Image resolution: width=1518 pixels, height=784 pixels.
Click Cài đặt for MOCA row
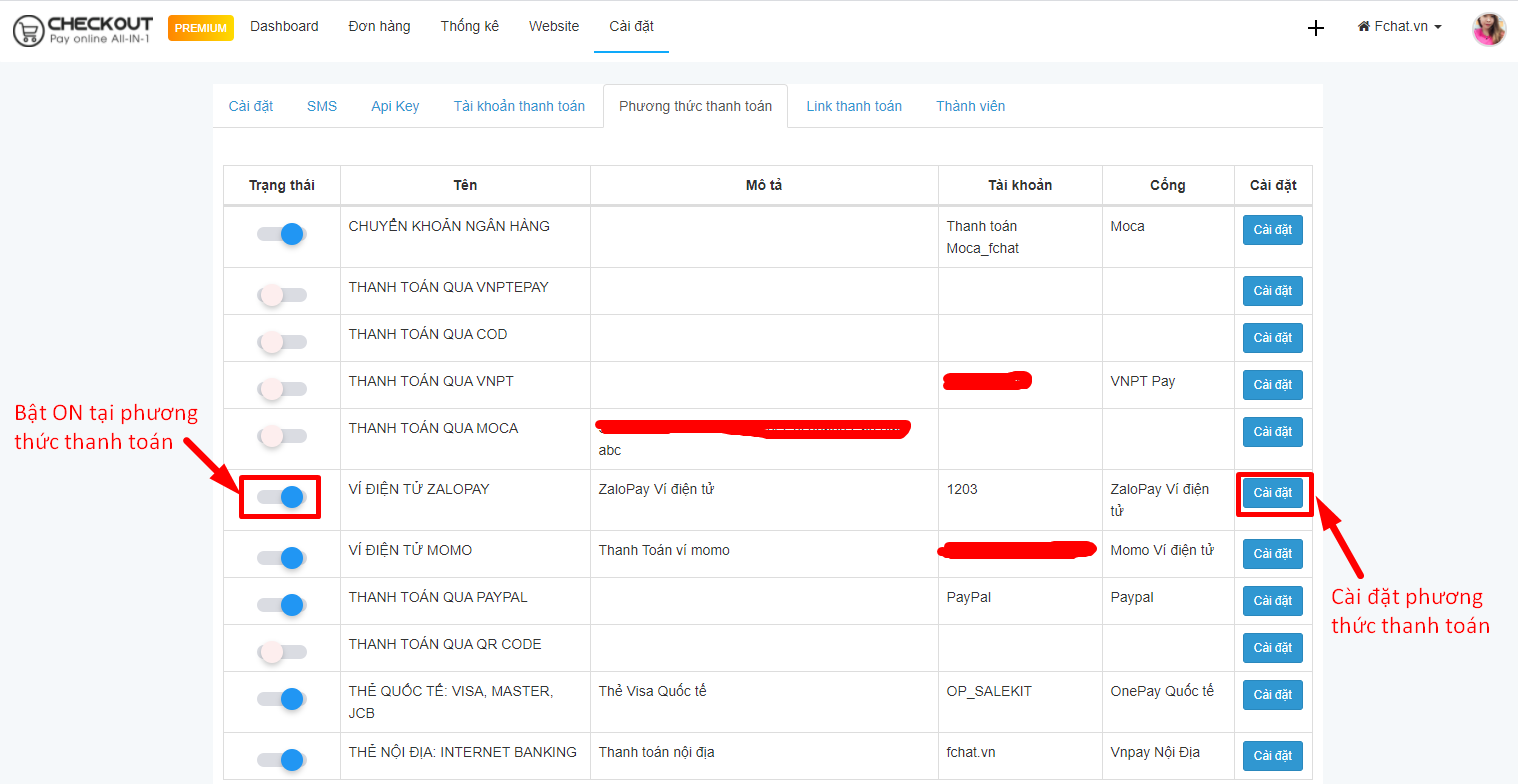click(x=1273, y=432)
